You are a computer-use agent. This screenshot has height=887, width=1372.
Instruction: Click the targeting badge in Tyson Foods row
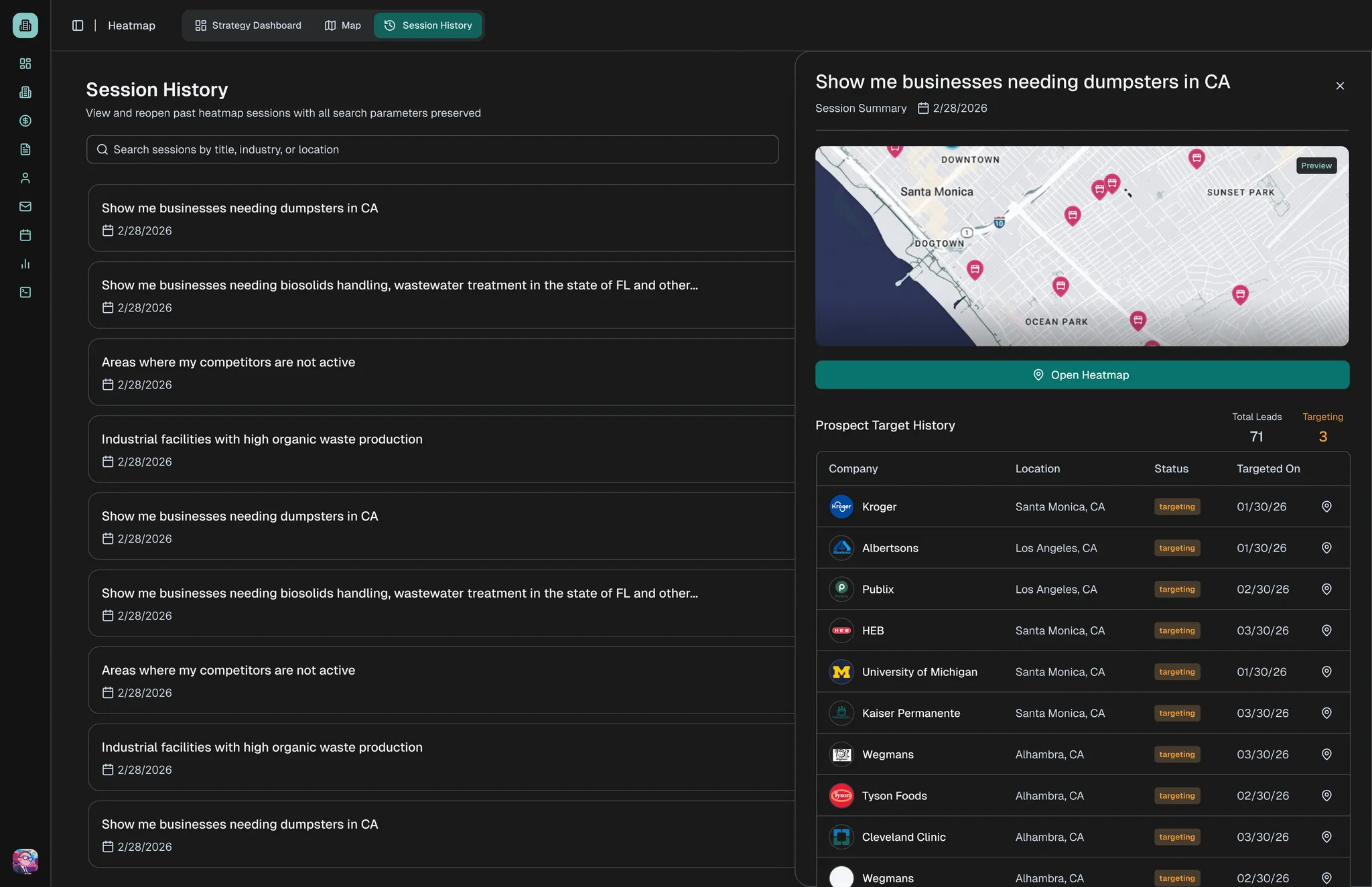(1177, 796)
